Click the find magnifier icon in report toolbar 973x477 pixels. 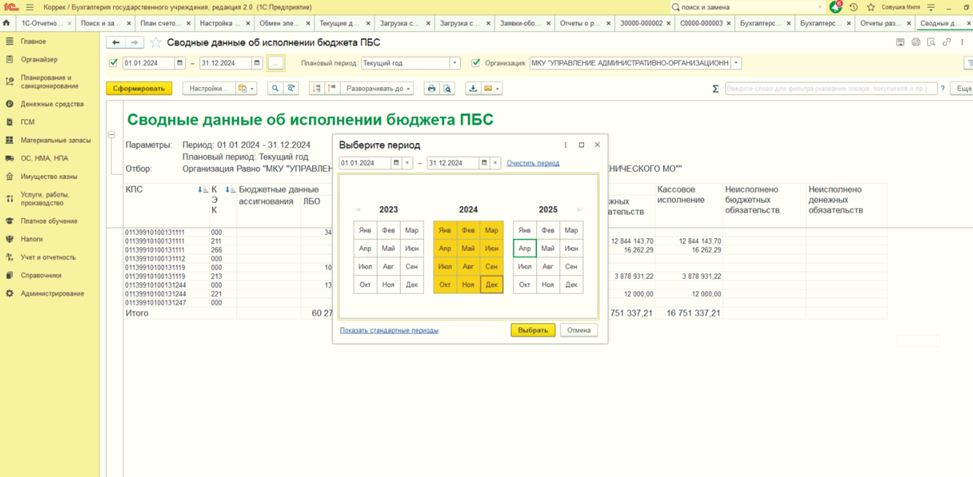[x=276, y=89]
